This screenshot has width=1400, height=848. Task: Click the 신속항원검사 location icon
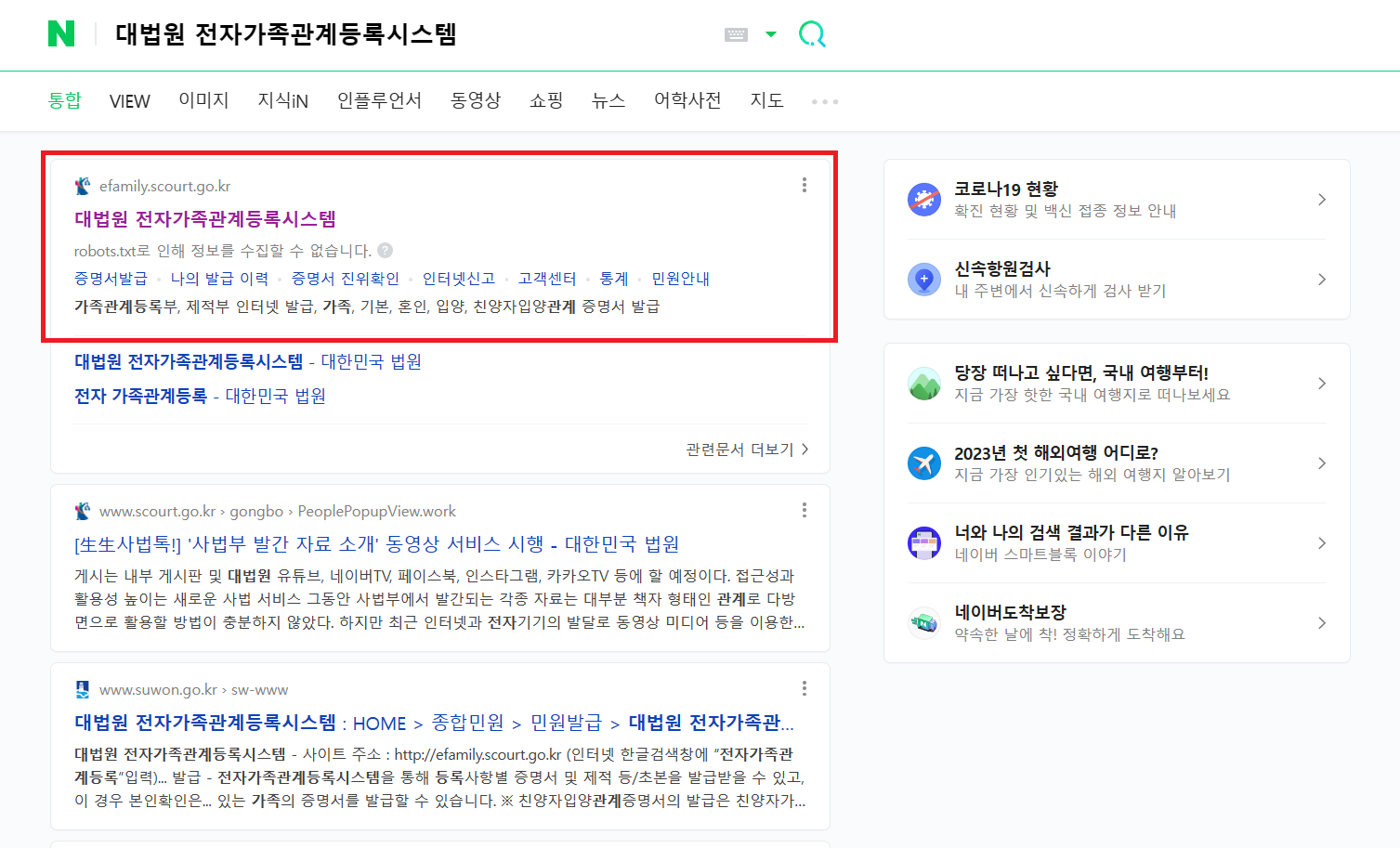(x=923, y=280)
